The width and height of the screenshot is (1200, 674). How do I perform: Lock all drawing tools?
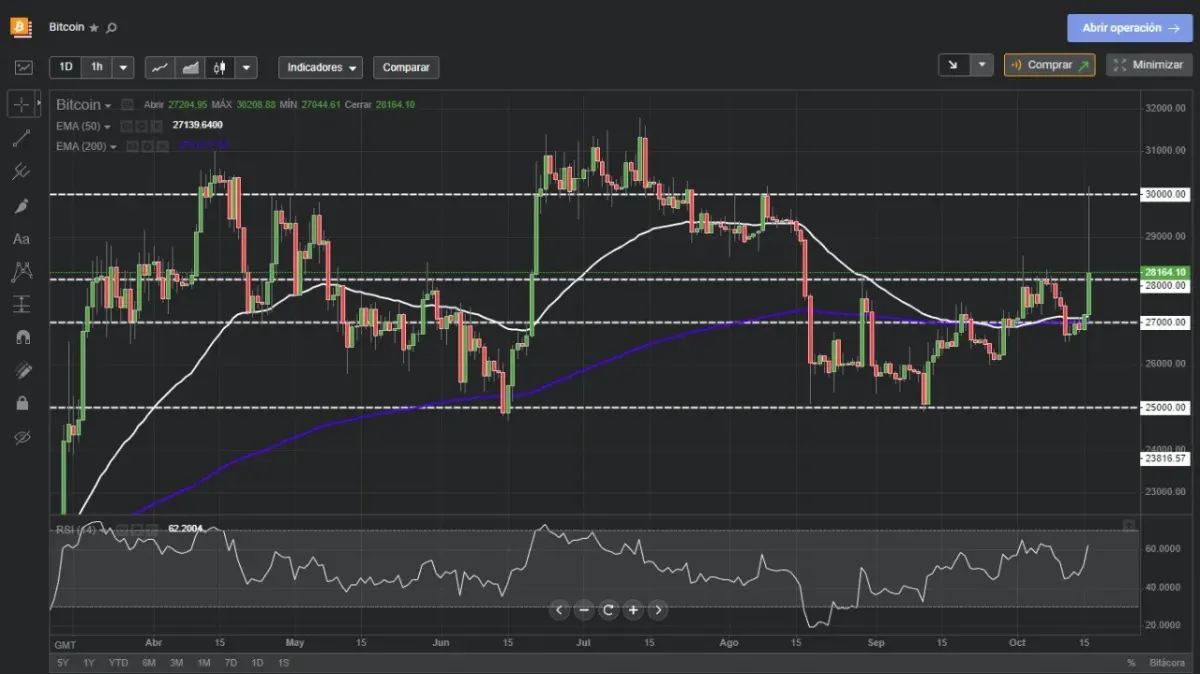[22, 403]
